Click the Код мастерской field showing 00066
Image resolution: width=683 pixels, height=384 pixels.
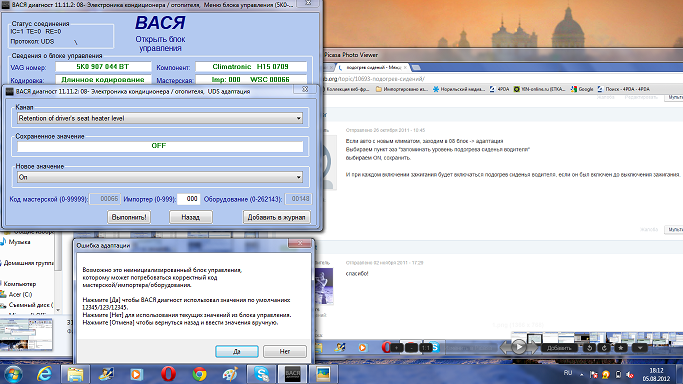point(105,199)
